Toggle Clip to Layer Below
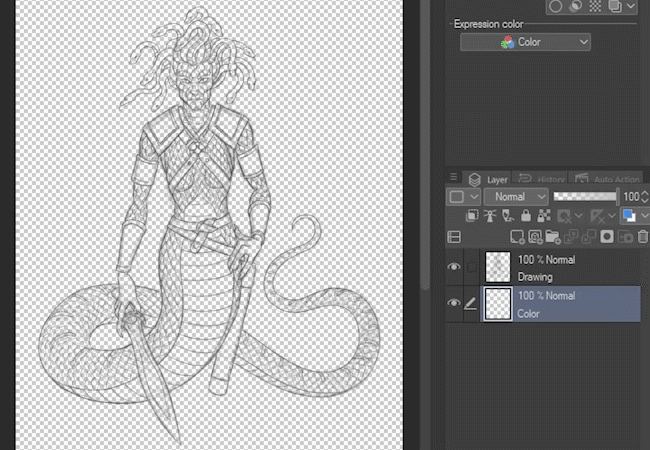Screen dimensions: 650x450 [472, 216]
